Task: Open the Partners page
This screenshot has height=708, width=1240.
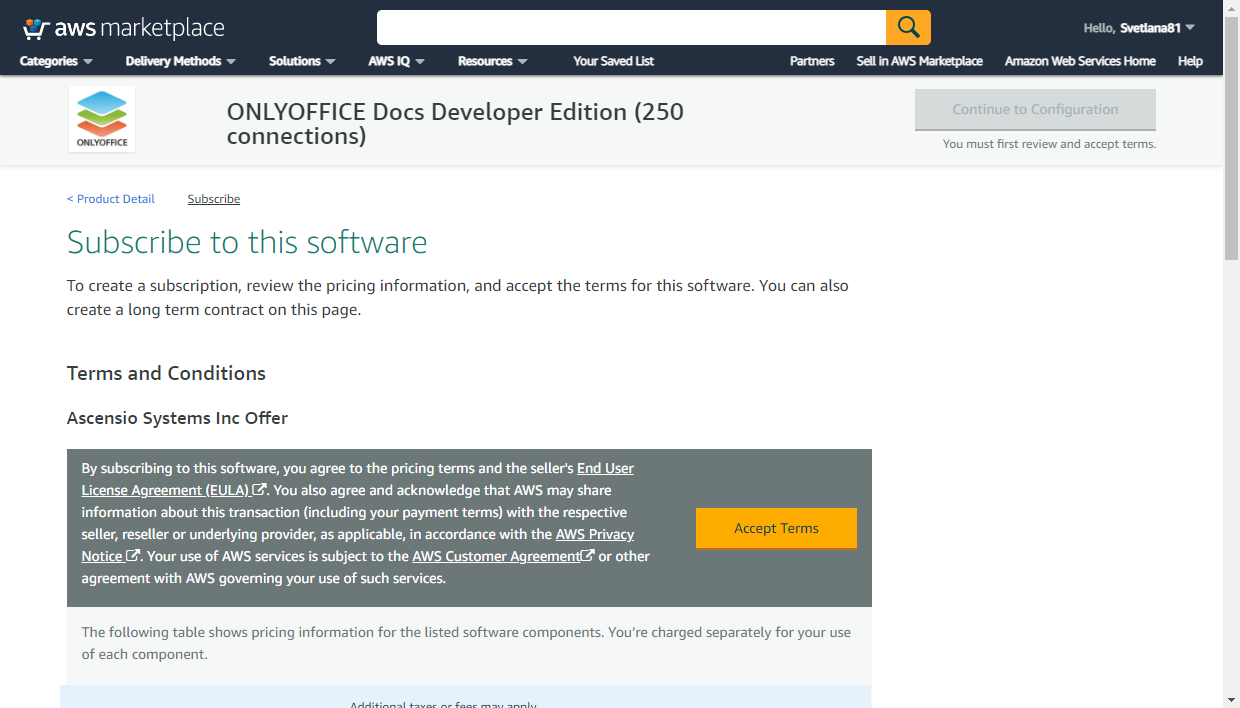Action: pyautogui.click(x=811, y=61)
